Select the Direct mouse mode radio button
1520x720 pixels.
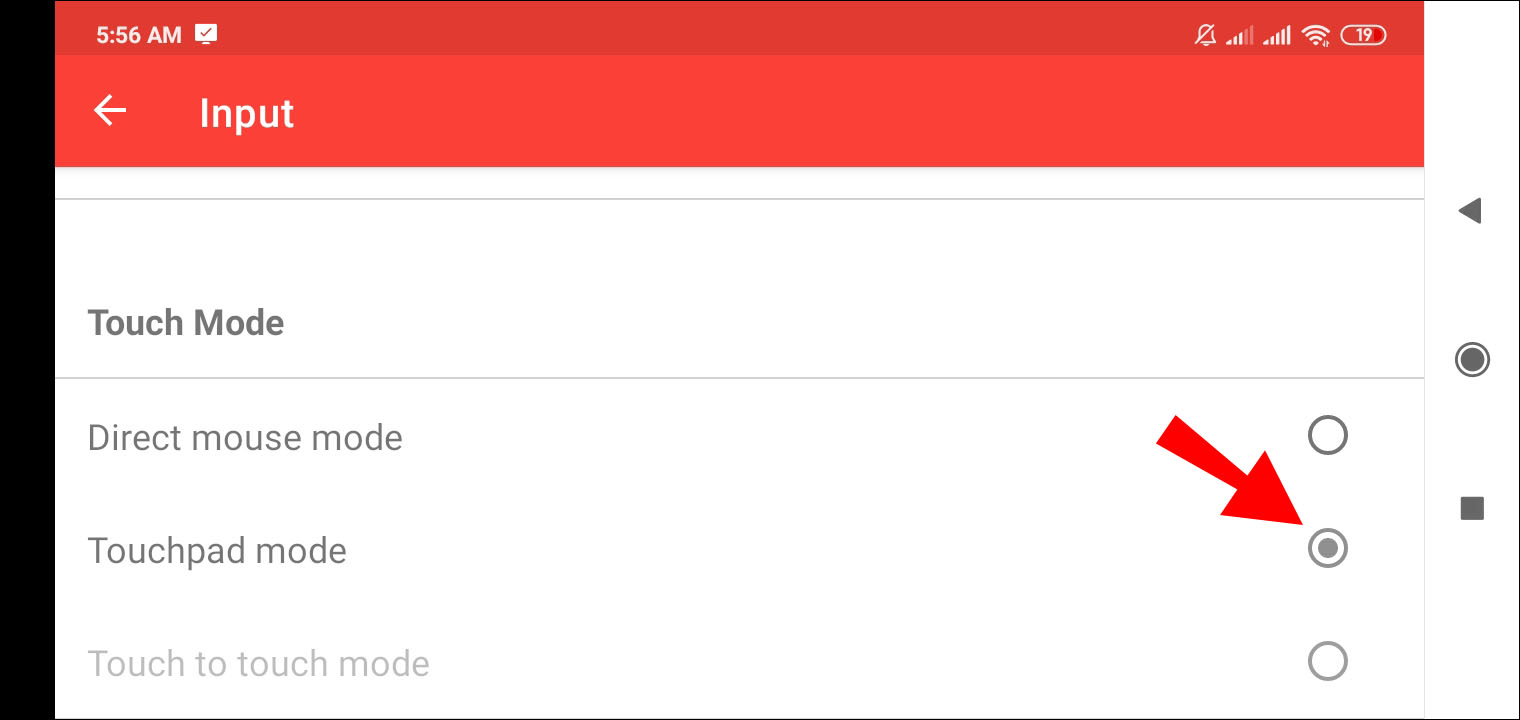coord(1328,436)
